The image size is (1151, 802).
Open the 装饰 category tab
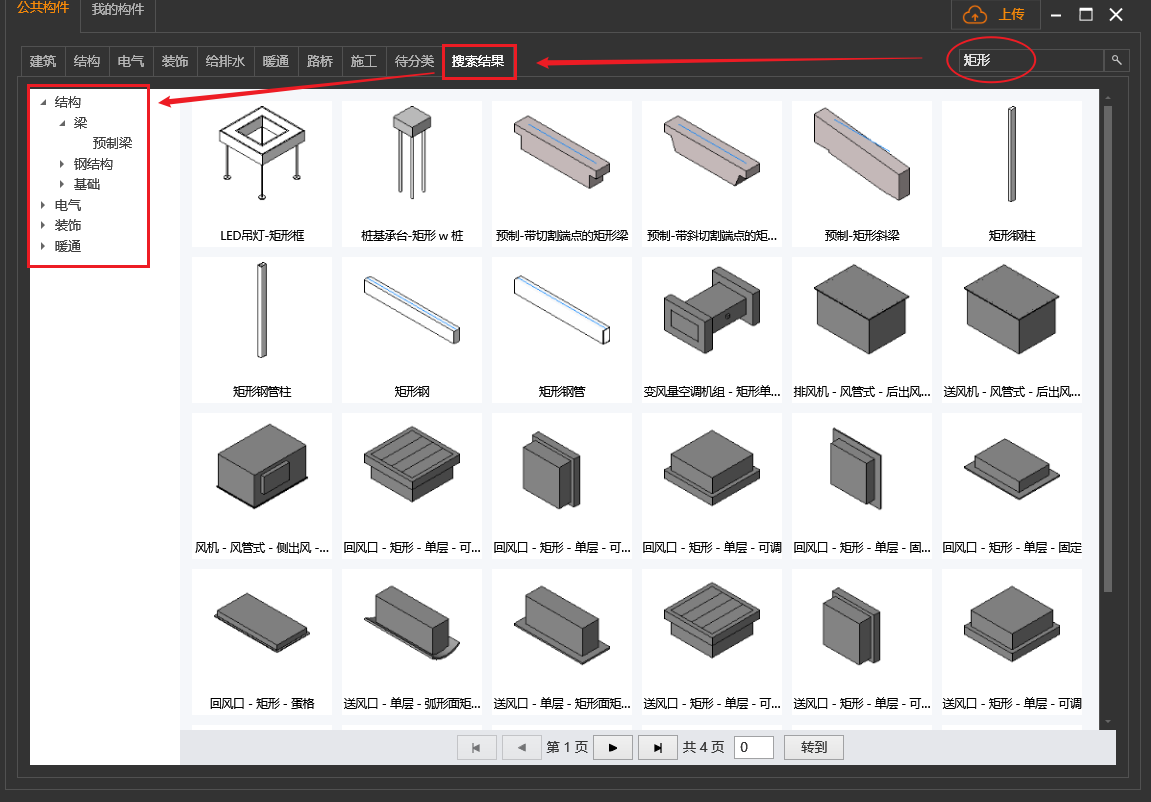(x=175, y=61)
